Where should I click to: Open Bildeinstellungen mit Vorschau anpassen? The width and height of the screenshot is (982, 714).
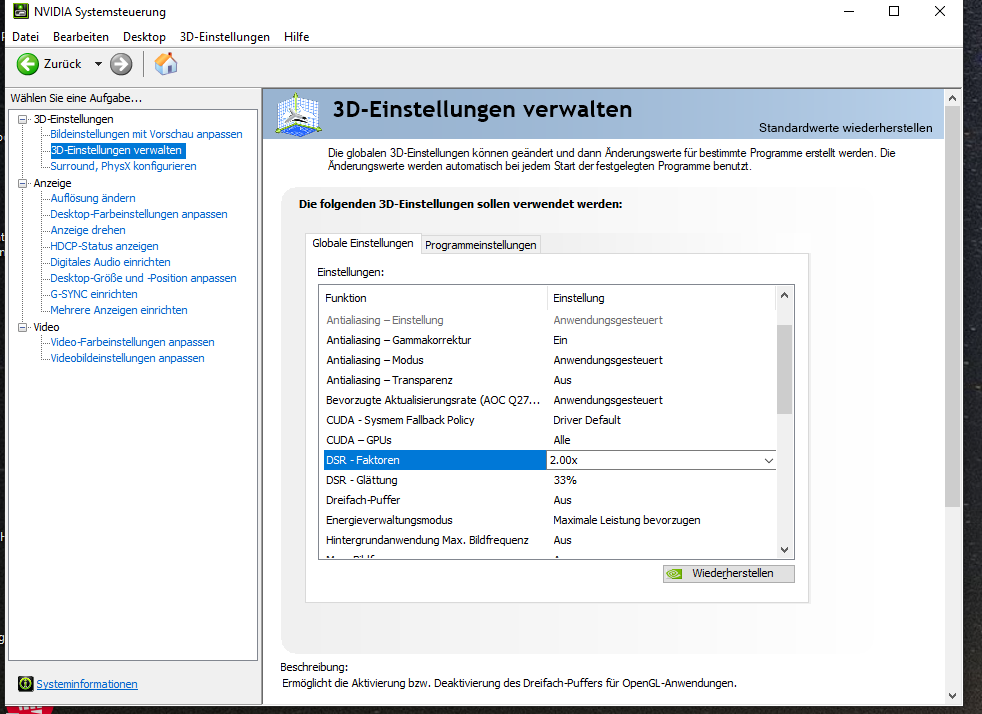[x=146, y=134]
